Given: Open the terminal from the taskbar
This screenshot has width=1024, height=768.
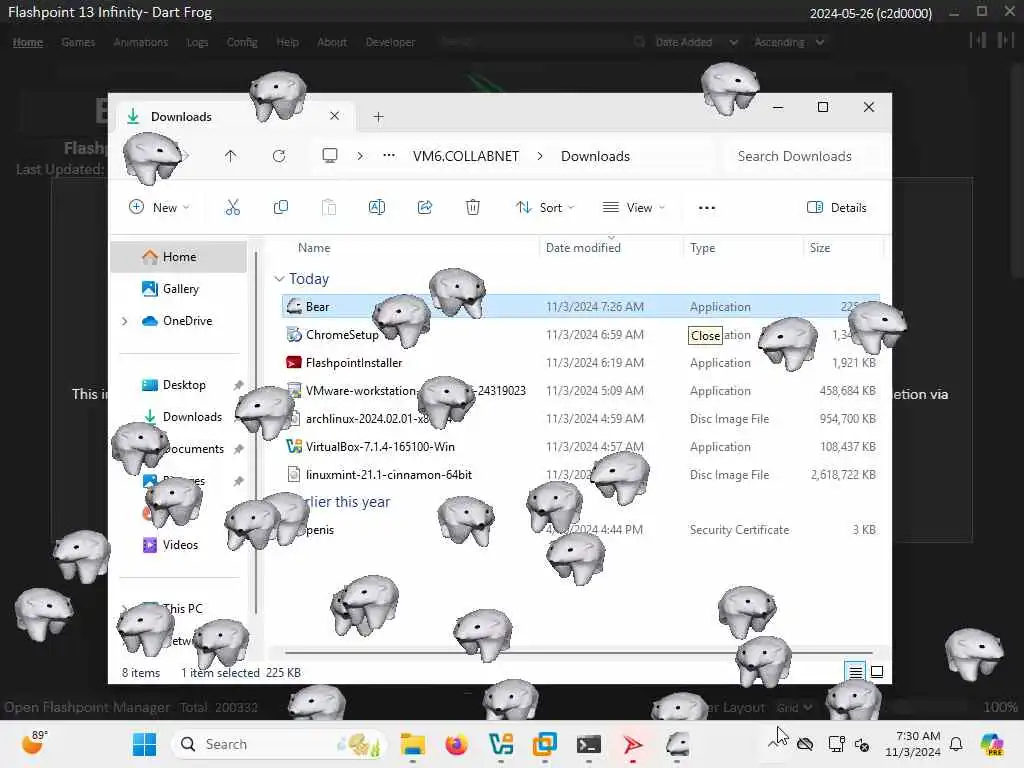Looking at the screenshot, I should click(x=588, y=744).
